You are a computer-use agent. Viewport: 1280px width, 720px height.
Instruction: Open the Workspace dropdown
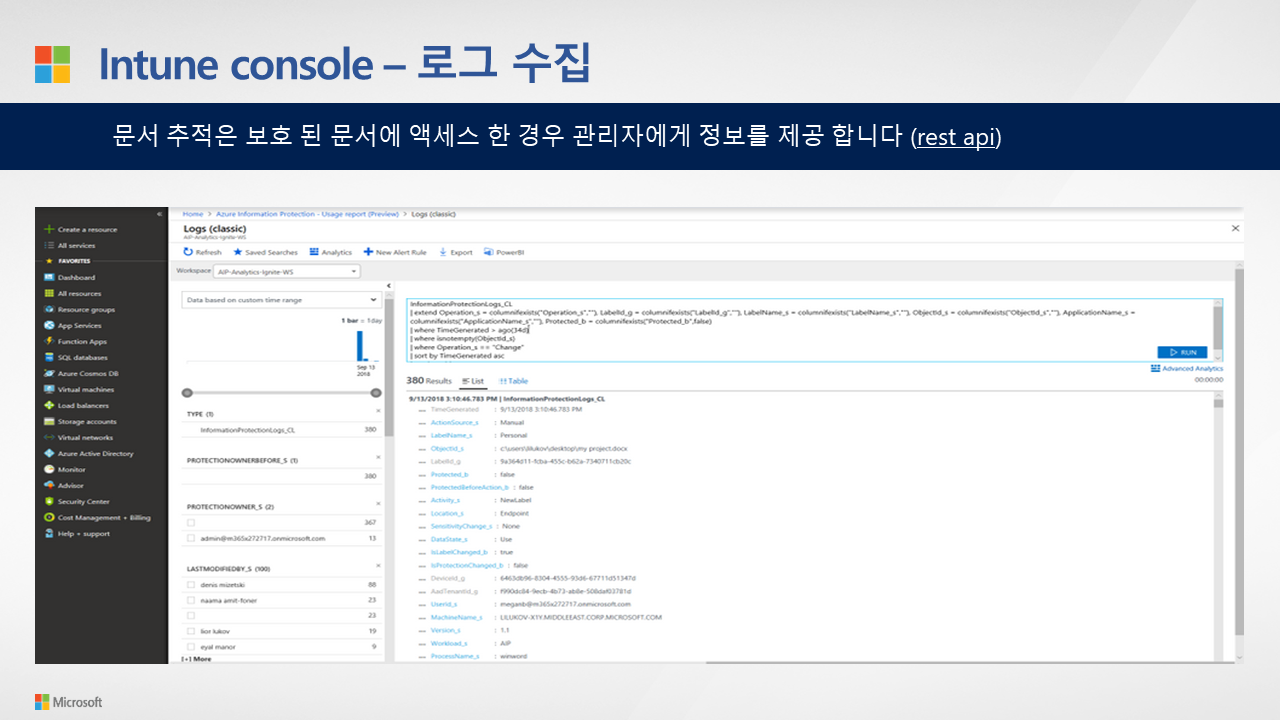click(x=286, y=271)
